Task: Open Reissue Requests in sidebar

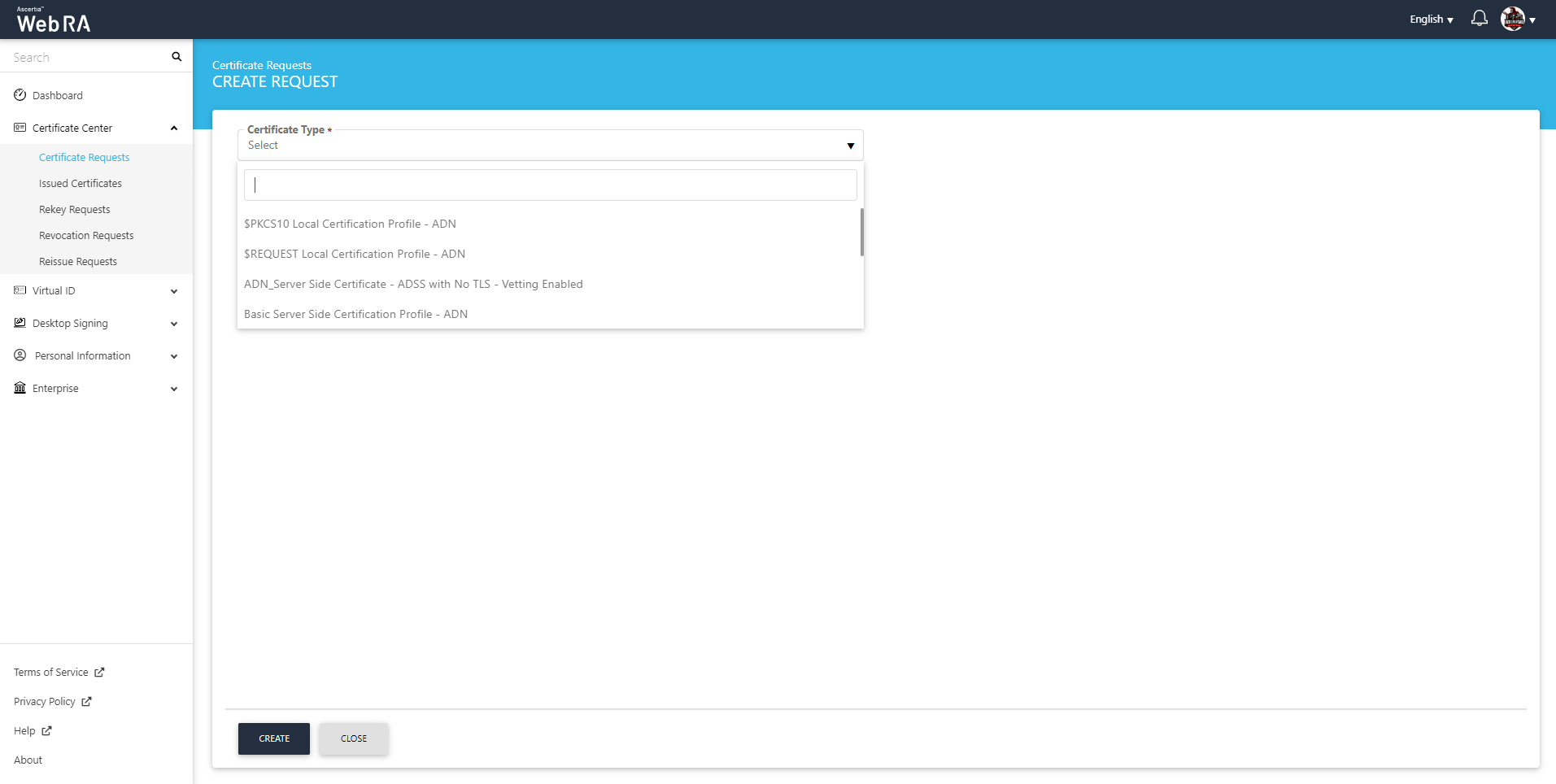Action: click(x=78, y=261)
